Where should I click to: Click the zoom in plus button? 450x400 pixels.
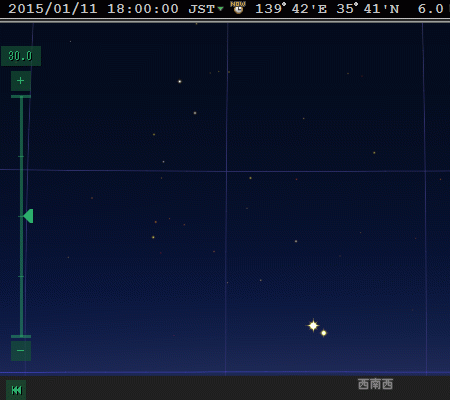(21, 81)
